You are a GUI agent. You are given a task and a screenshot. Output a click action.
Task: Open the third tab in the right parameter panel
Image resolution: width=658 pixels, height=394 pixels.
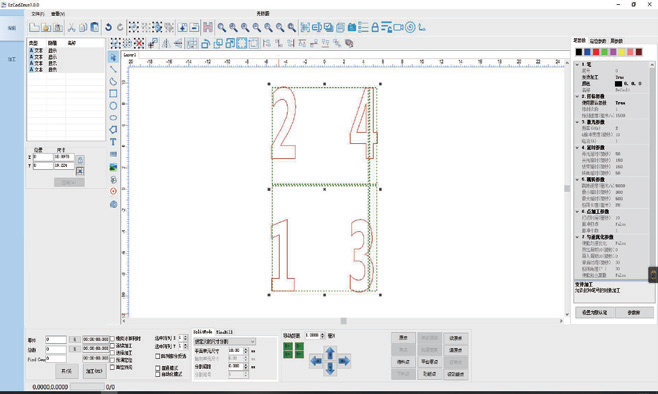616,41
